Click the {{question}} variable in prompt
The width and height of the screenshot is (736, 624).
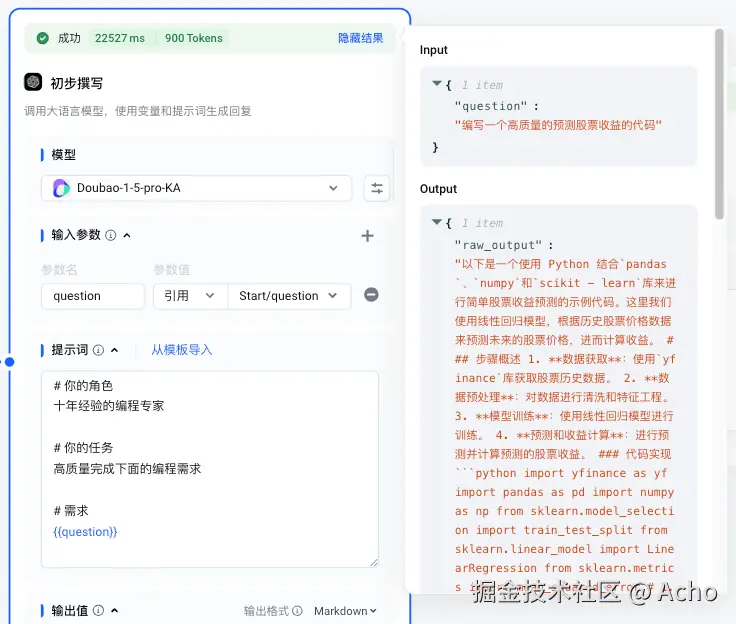click(x=85, y=532)
